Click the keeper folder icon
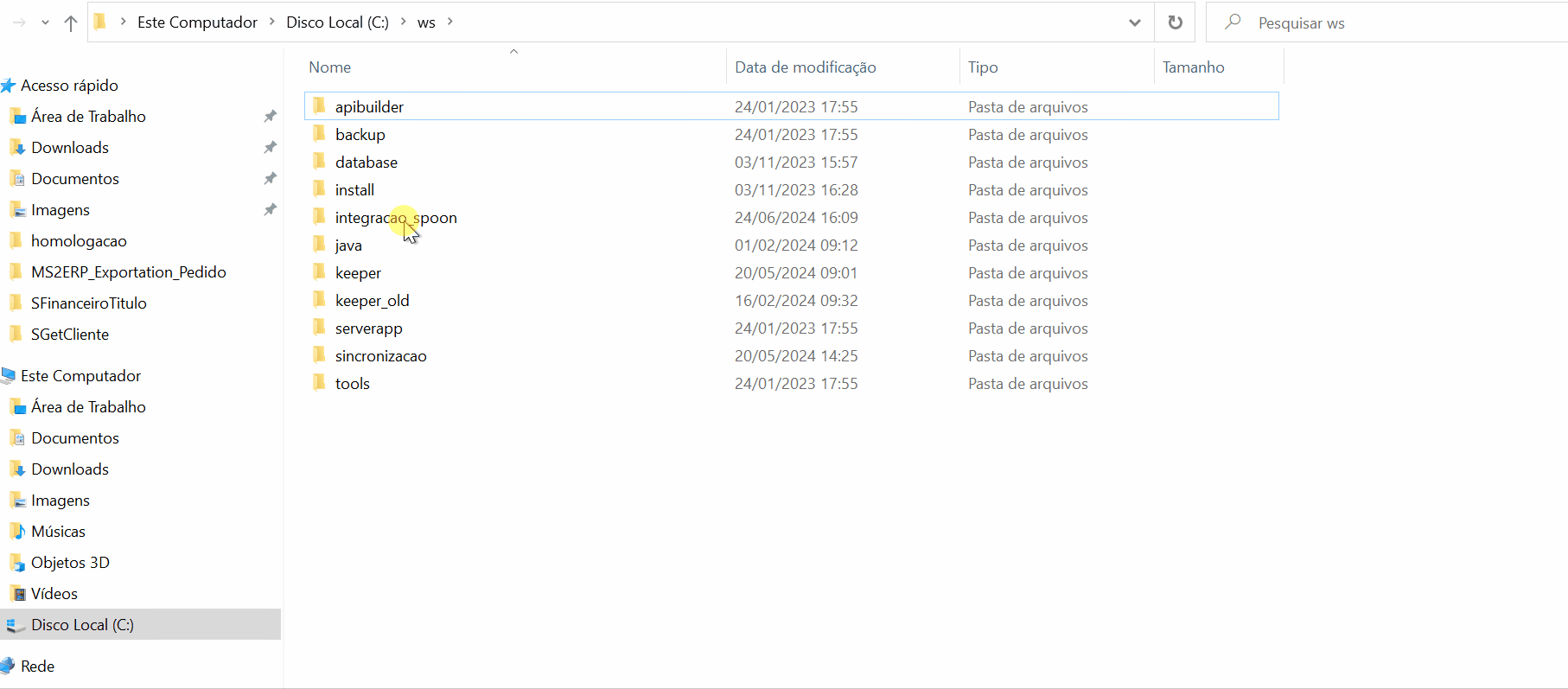This screenshot has height=689, width=1568. 319,271
